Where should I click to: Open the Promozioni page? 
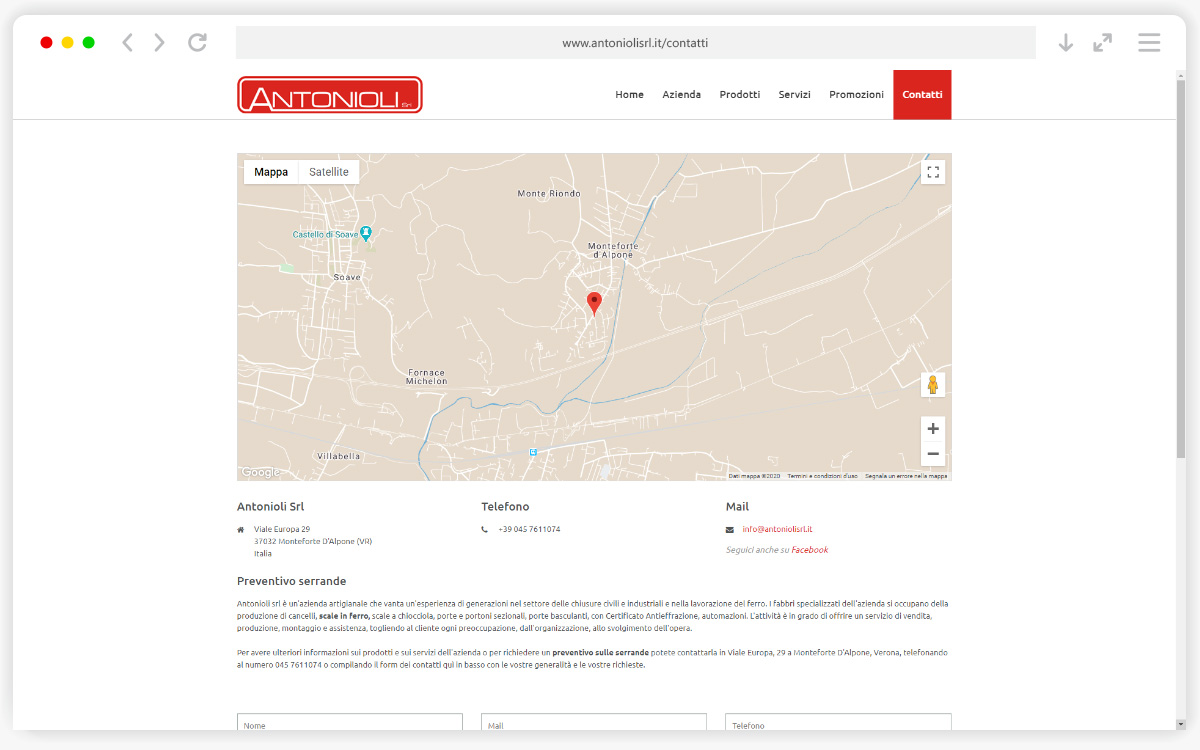[x=856, y=95]
